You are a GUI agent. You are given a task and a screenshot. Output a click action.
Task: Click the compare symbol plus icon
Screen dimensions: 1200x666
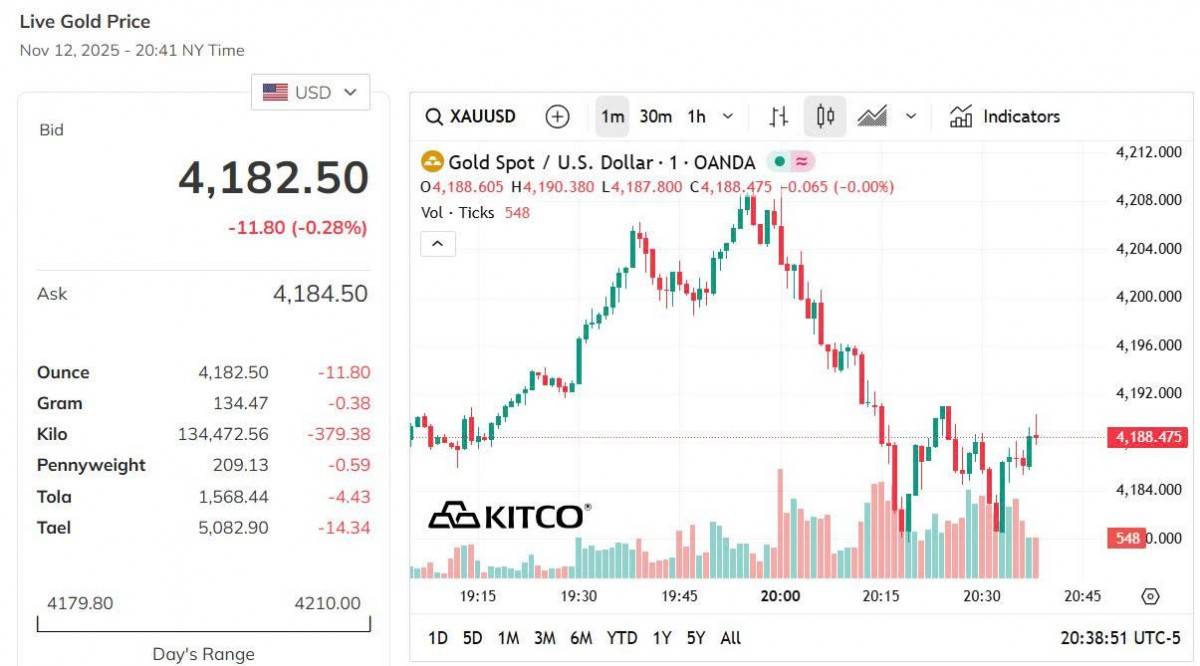pyautogui.click(x=557, y=117)
